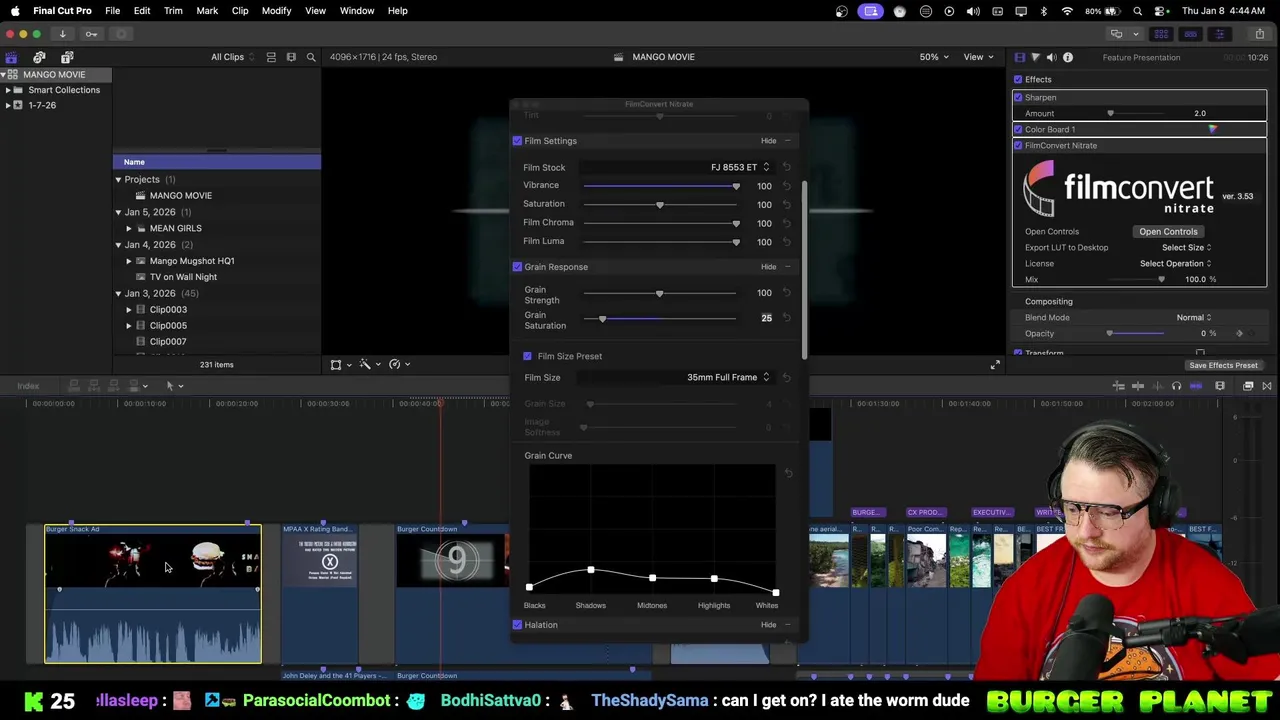Image resolution: width=1280 pixels, height=720 pixels.
Task: Expand the MEAN GIRLS project row
Action: [128, 228]
